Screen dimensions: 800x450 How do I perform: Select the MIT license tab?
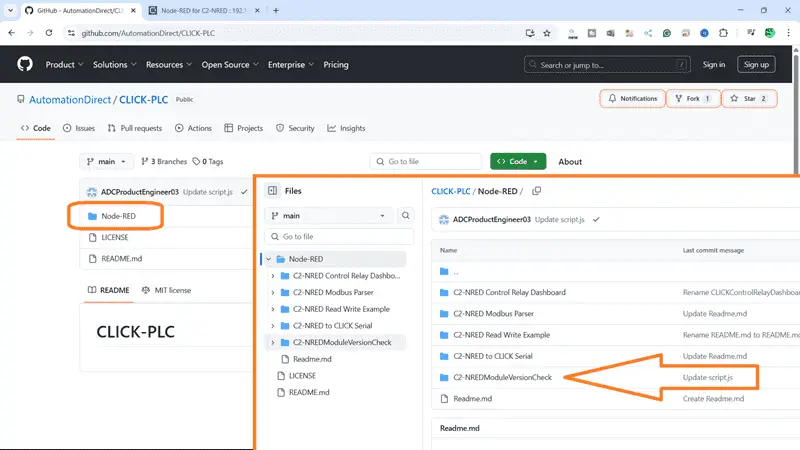[x=166, y=290]
